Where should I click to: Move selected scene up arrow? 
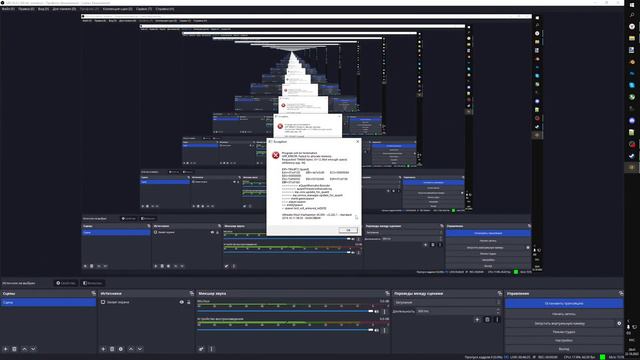24,349
